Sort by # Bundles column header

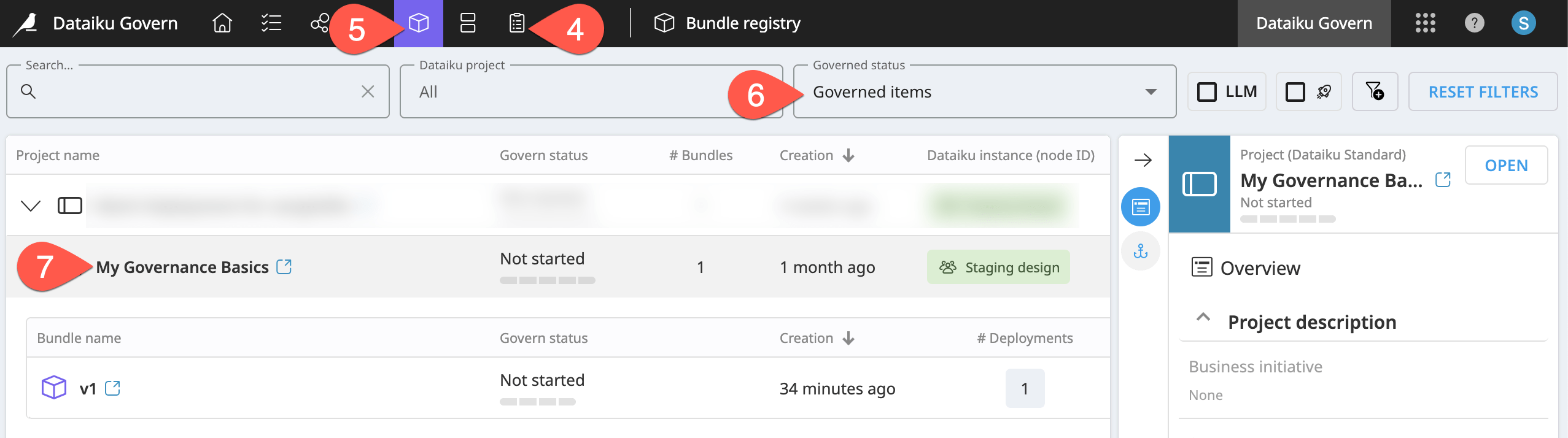click(x=701, y=155)
